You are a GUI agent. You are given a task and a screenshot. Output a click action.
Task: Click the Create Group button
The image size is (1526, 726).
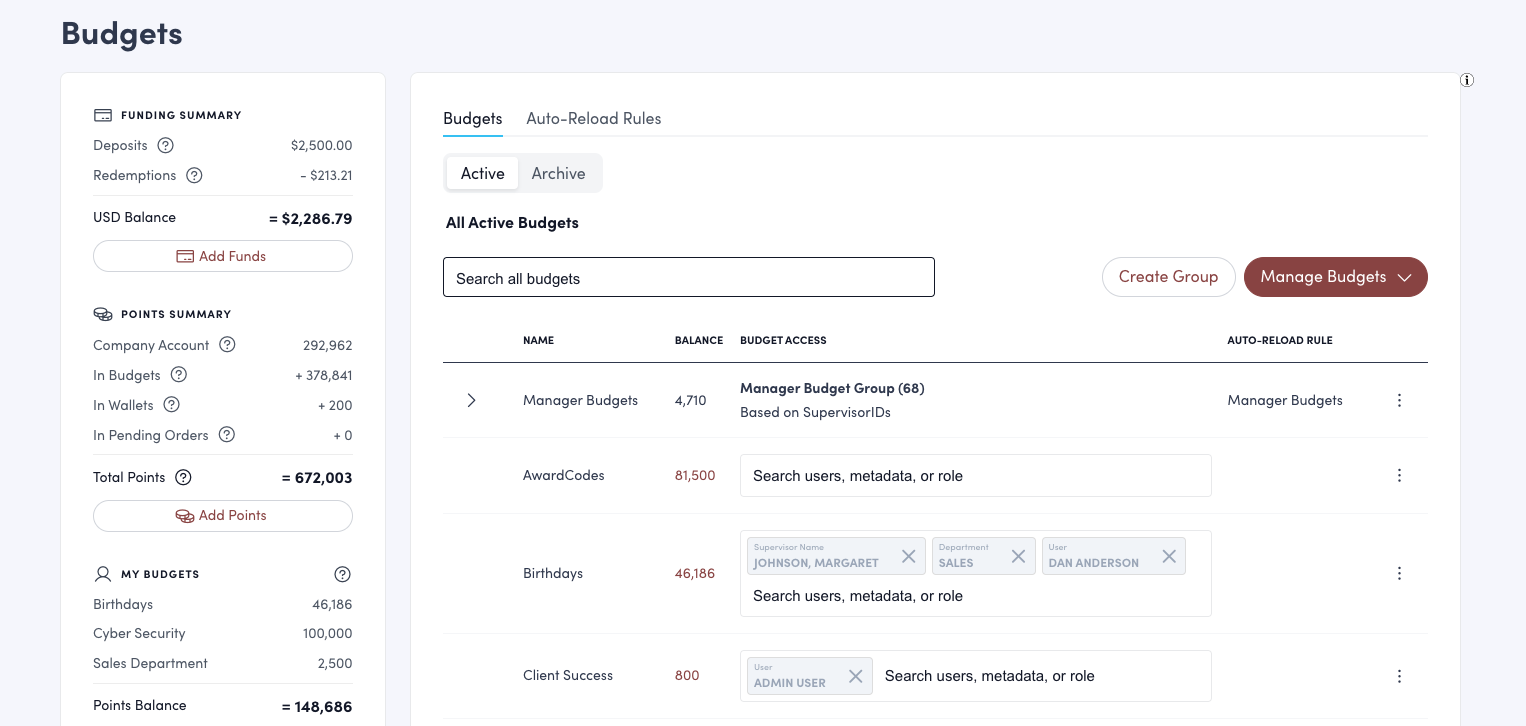tap(1167, 277)
